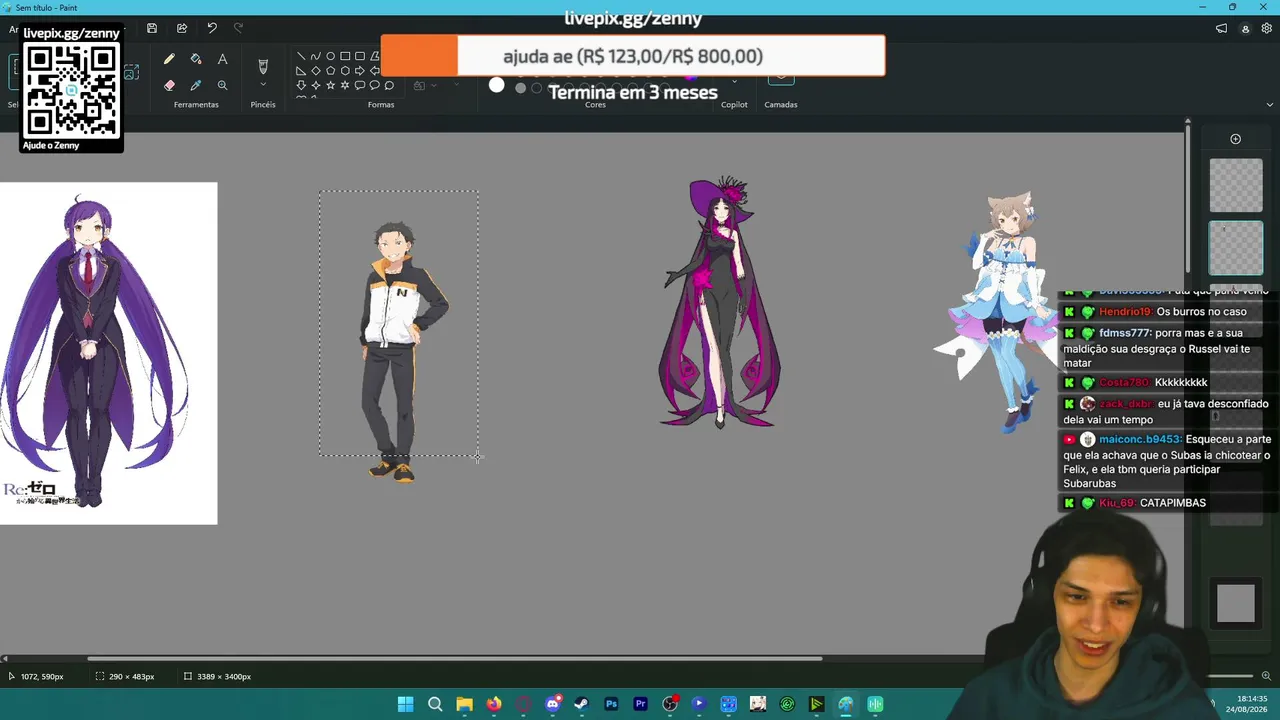The width and height of the screenshot is (1280, 720).
Task: Select the Magnifier zoom tool
Action: tap(222, 86)
